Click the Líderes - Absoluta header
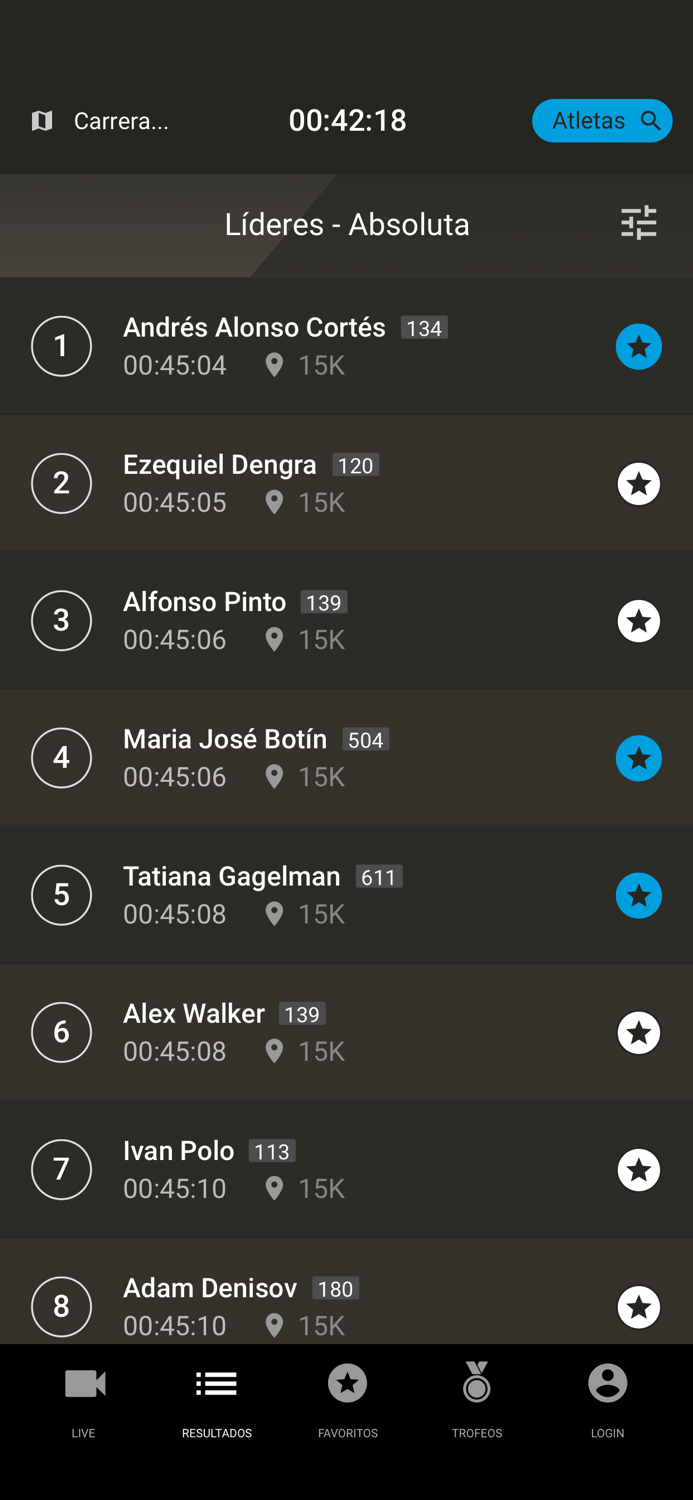This screenshot has width=693, height=1500. 347,223
